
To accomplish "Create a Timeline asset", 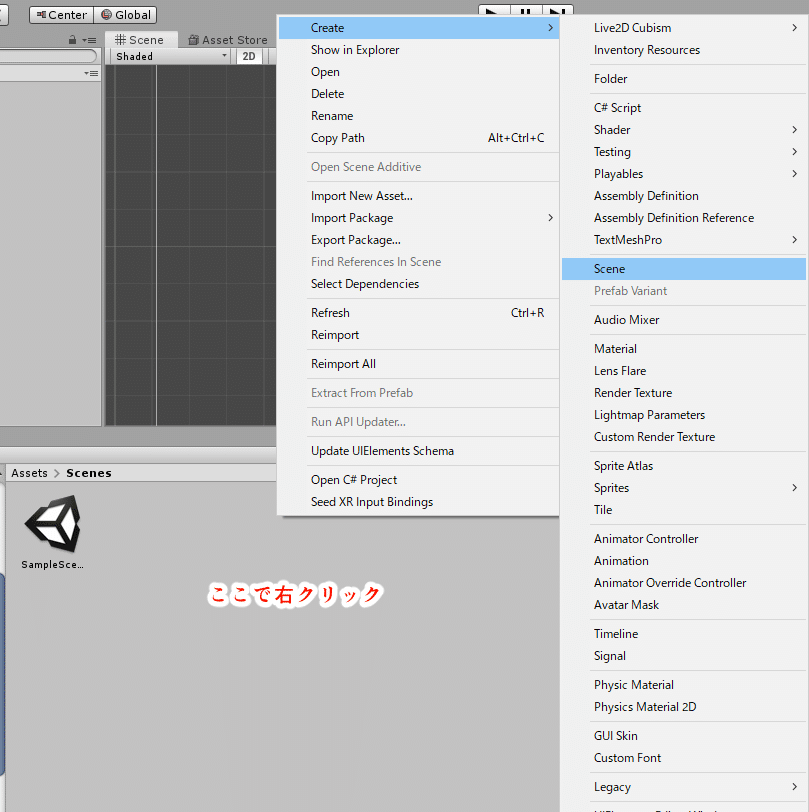I will tap(684, 634).
